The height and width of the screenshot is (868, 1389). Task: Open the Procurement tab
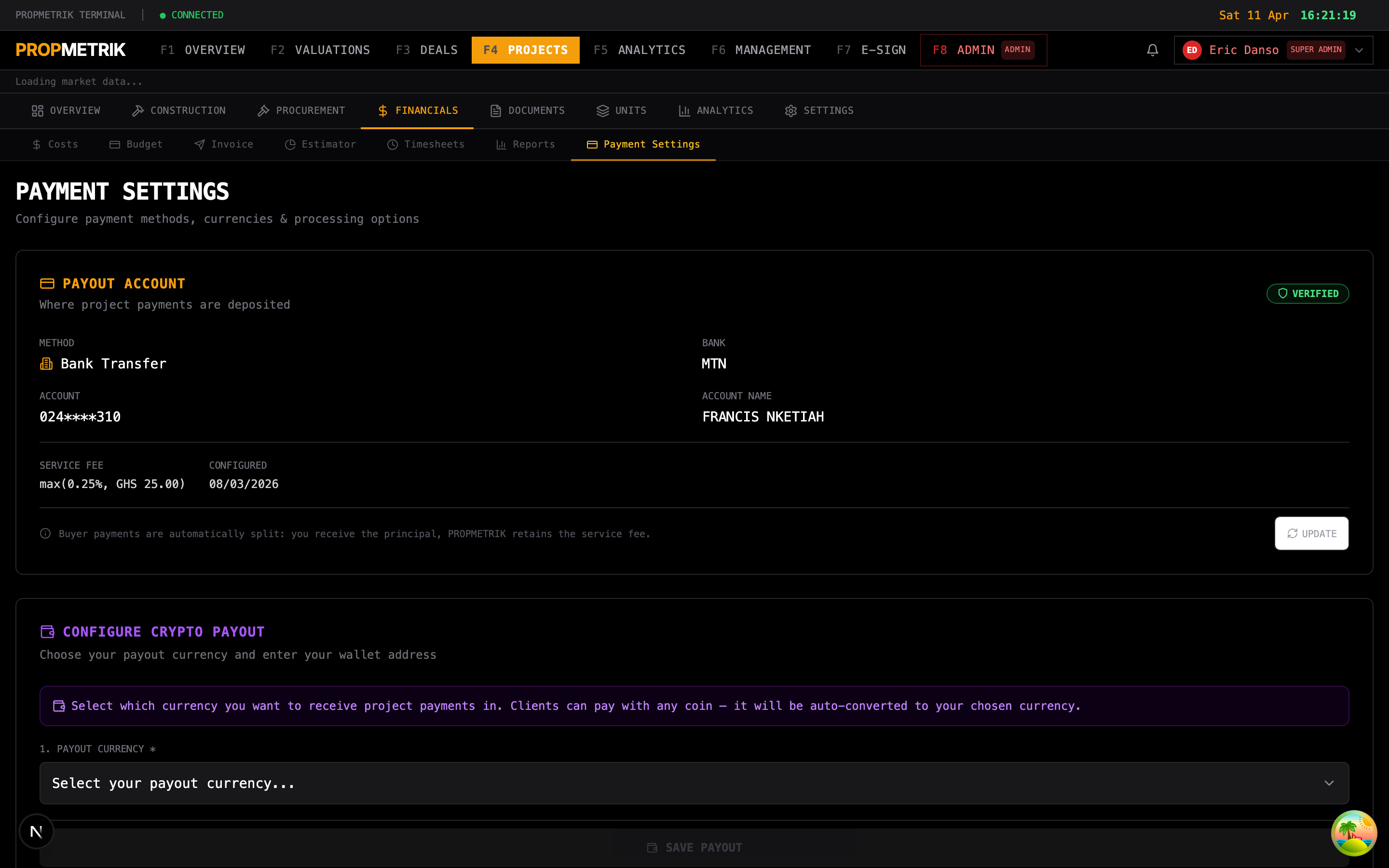(x=301, y=110)
